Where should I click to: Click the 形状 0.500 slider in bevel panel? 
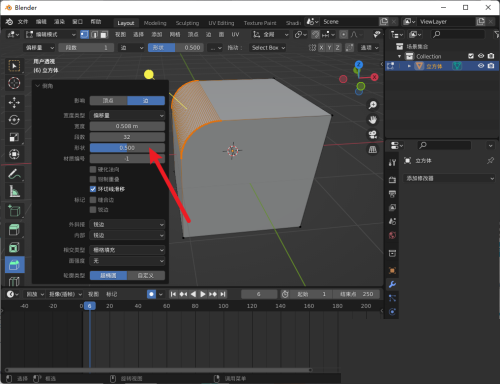coord(127,148)
